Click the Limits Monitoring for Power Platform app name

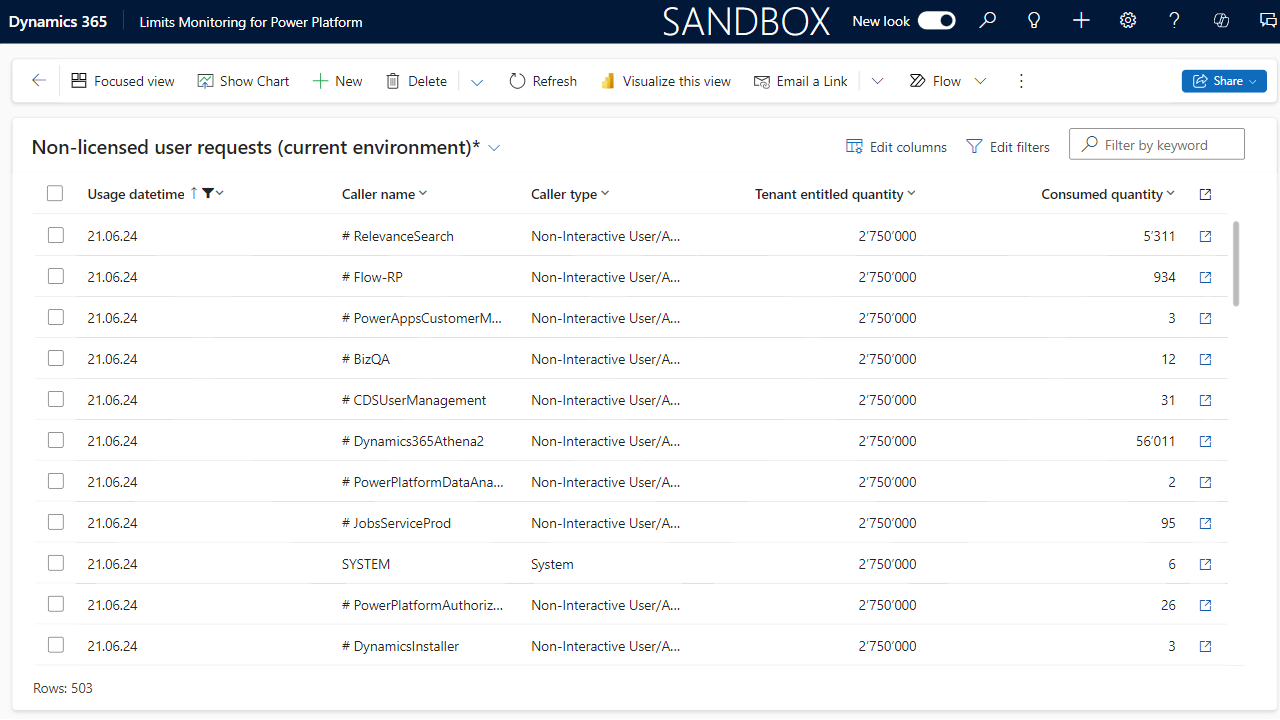tap(251, 21)
